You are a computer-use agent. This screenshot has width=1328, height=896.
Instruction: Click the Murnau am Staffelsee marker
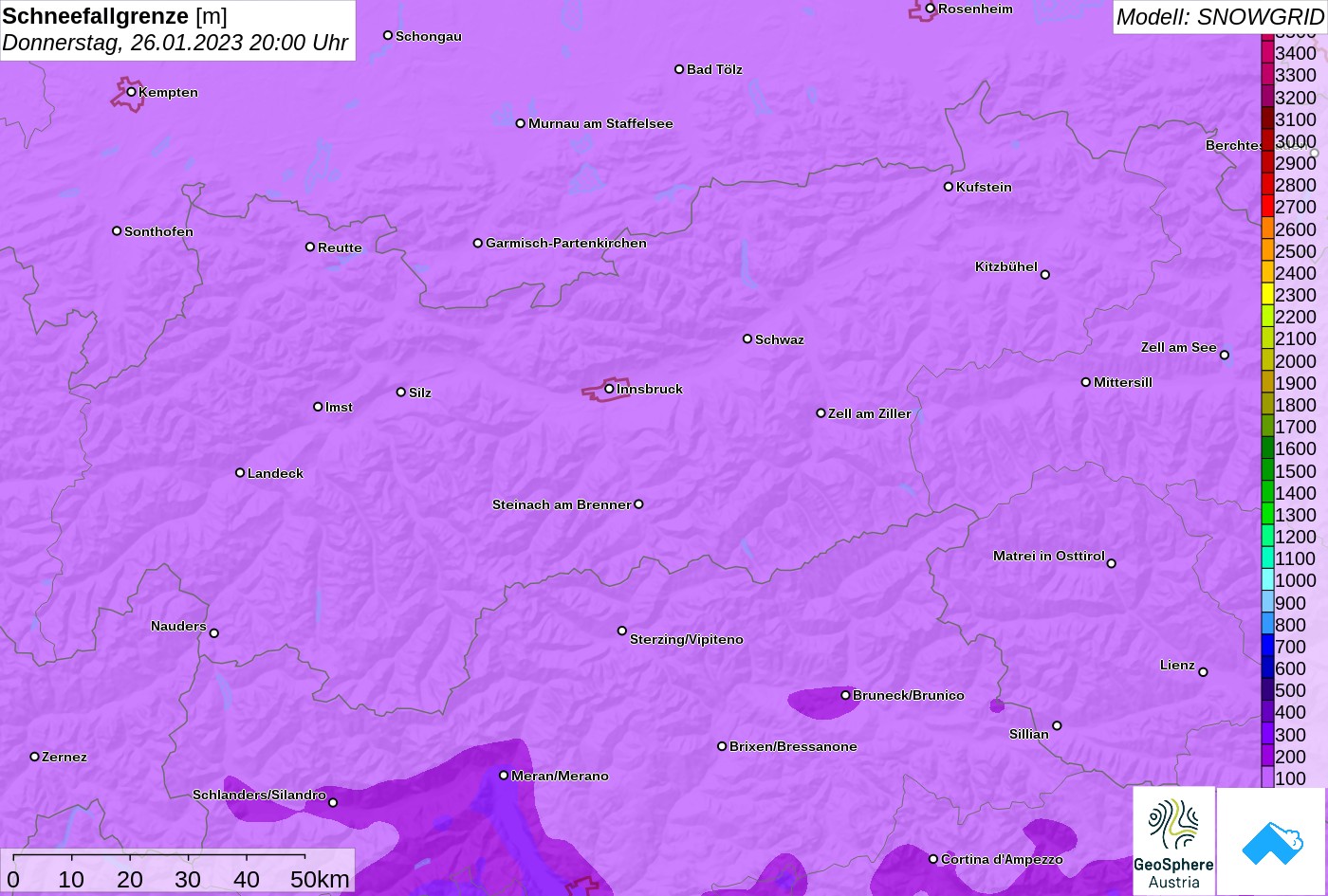[521, 123]
